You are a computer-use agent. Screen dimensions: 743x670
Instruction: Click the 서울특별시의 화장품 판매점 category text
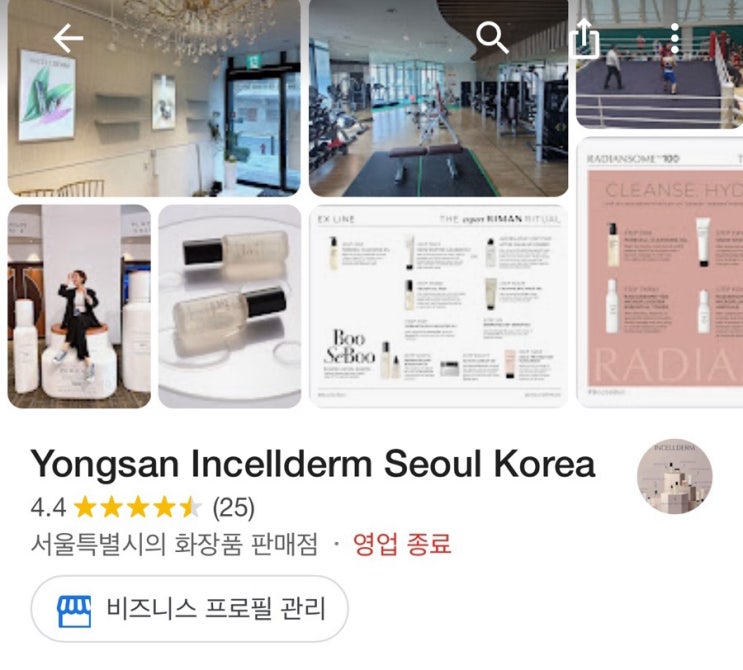[174, 544]
